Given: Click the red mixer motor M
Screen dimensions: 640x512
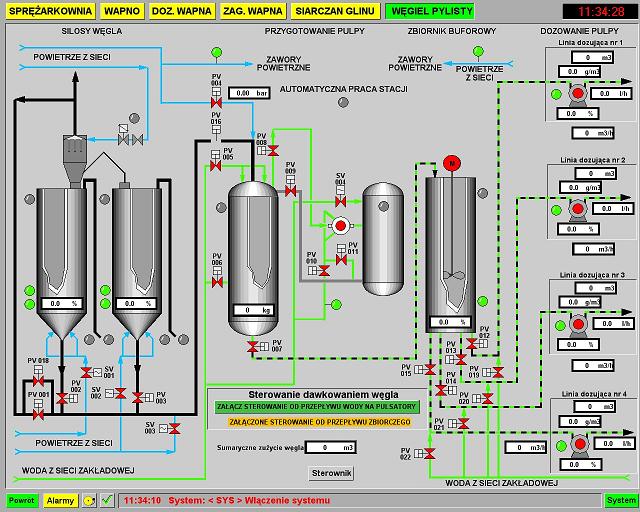Looking at the screenshot, I should 452,164.
